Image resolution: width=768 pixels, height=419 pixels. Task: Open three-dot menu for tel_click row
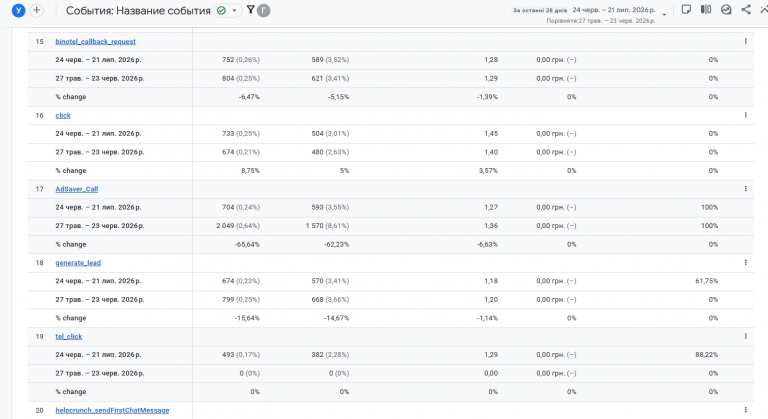click(x=745, y=336)
